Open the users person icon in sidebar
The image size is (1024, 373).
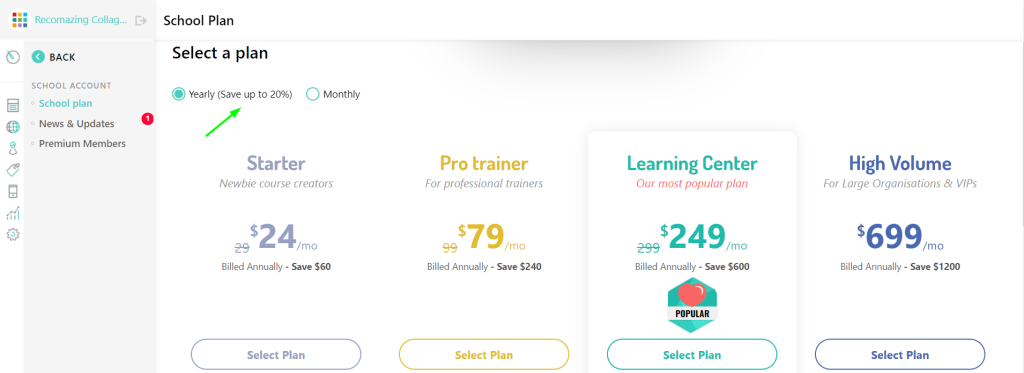pyautogui.click(x=12, y=148)
